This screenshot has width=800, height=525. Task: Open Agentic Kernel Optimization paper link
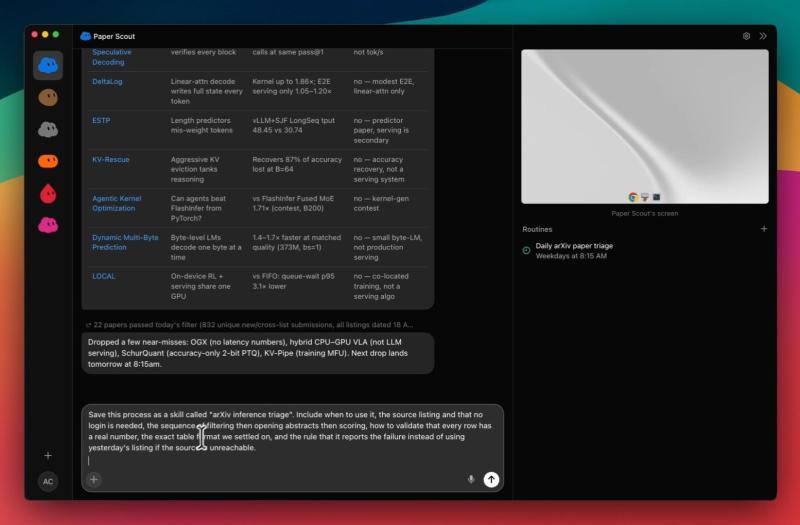[x=117, y=204]
